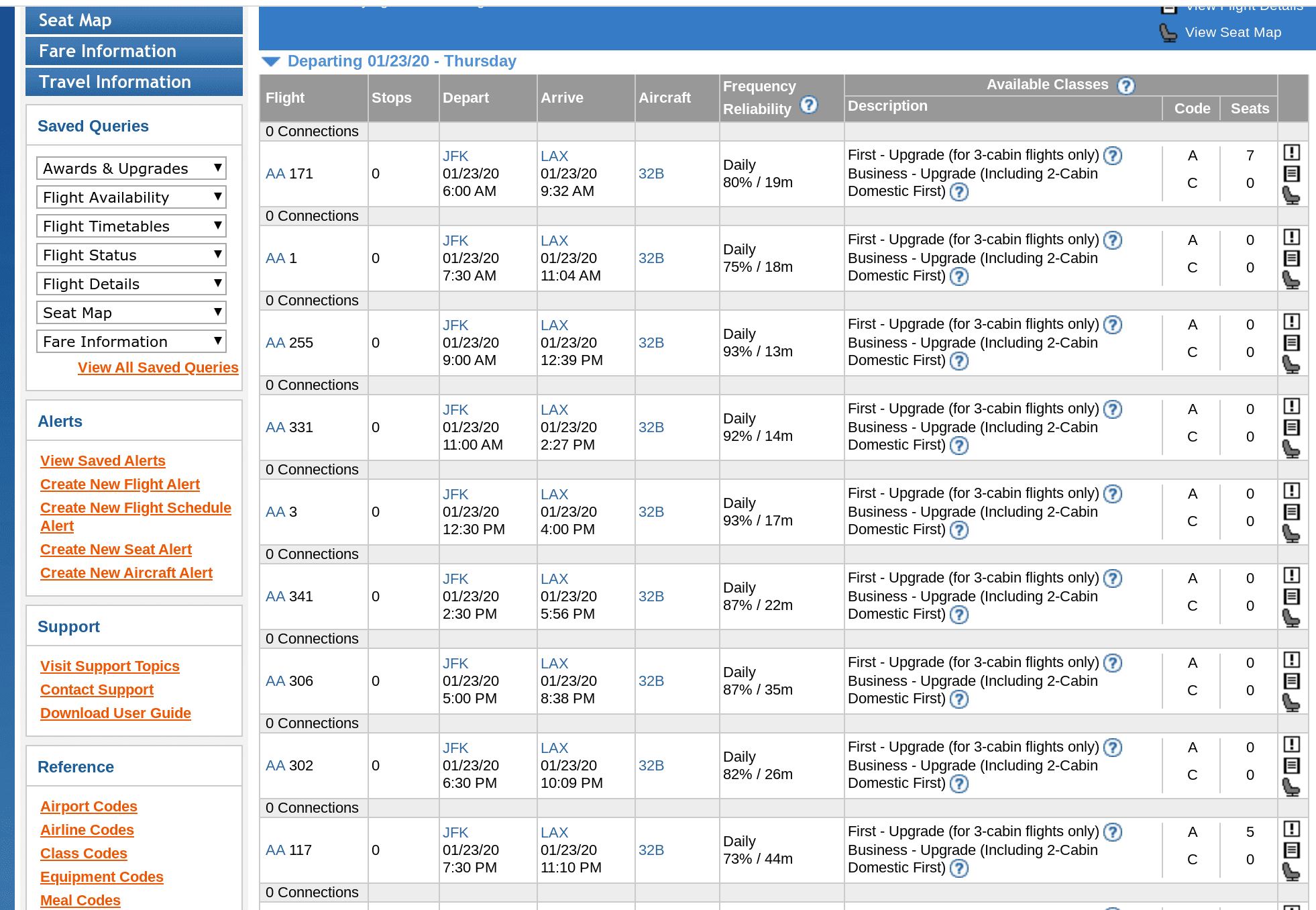
Task: Click Contact Support link
Action: (x=97, y=690)
